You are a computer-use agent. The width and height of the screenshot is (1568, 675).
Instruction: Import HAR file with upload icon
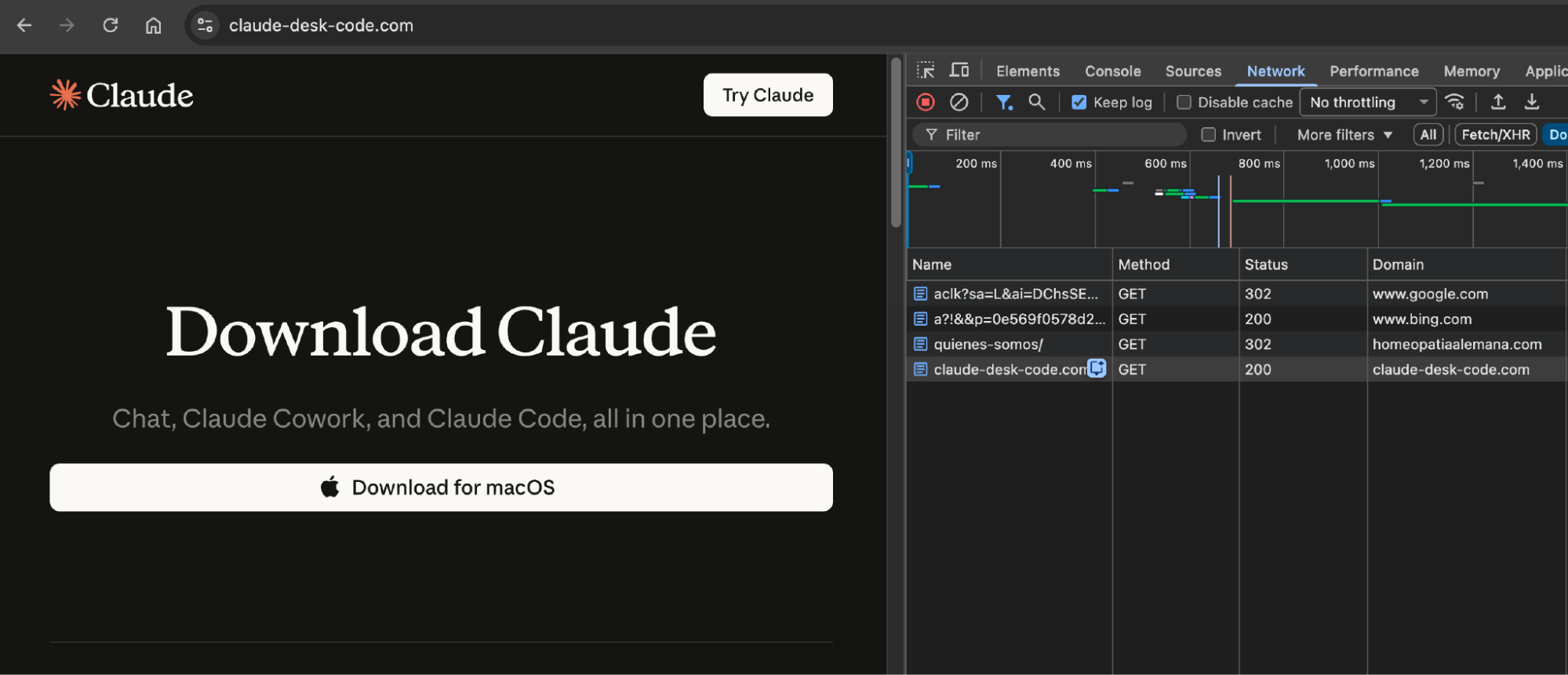[x=1498, y=102]
